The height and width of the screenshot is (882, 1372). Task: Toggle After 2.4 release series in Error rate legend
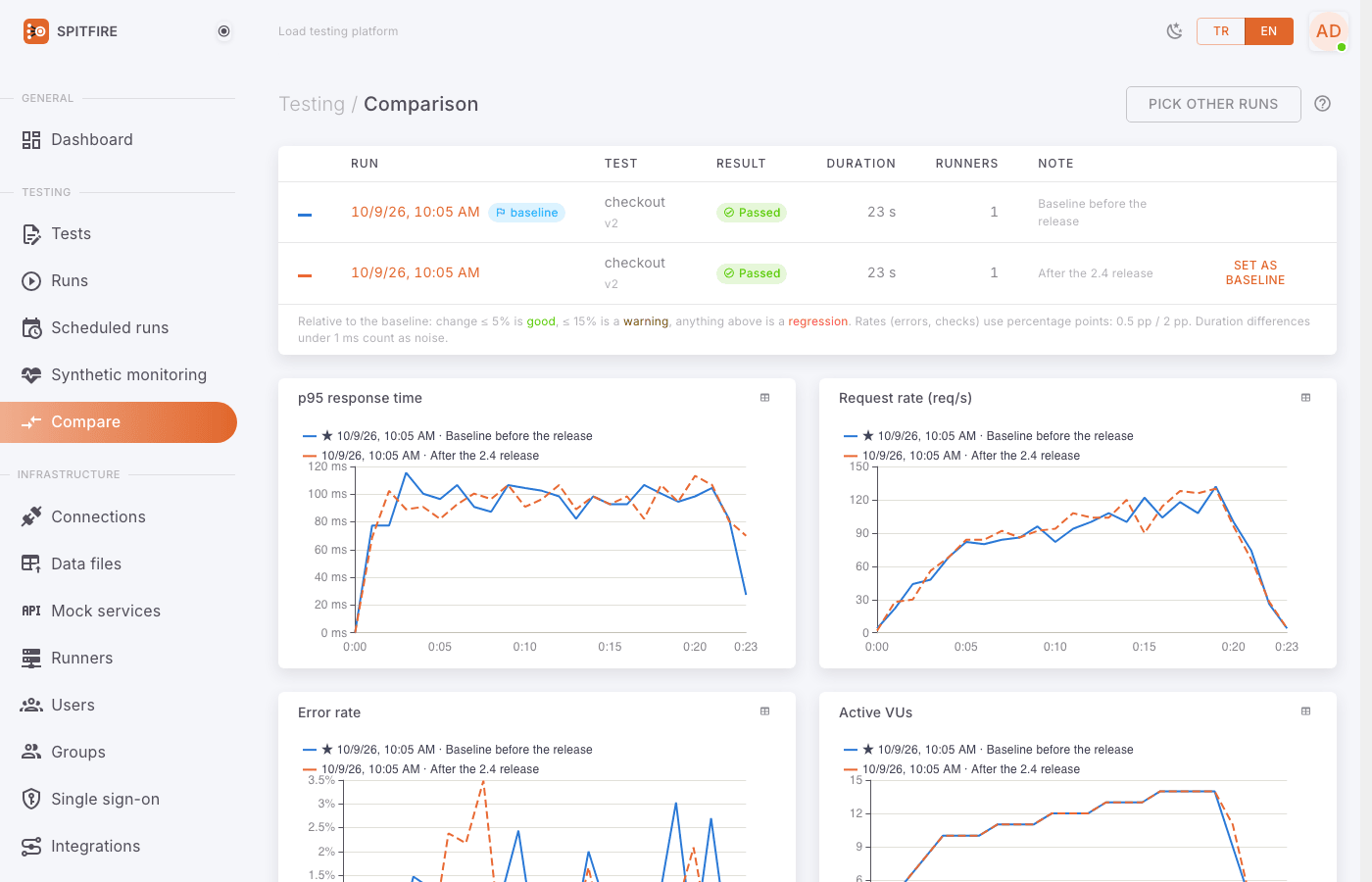421,769
